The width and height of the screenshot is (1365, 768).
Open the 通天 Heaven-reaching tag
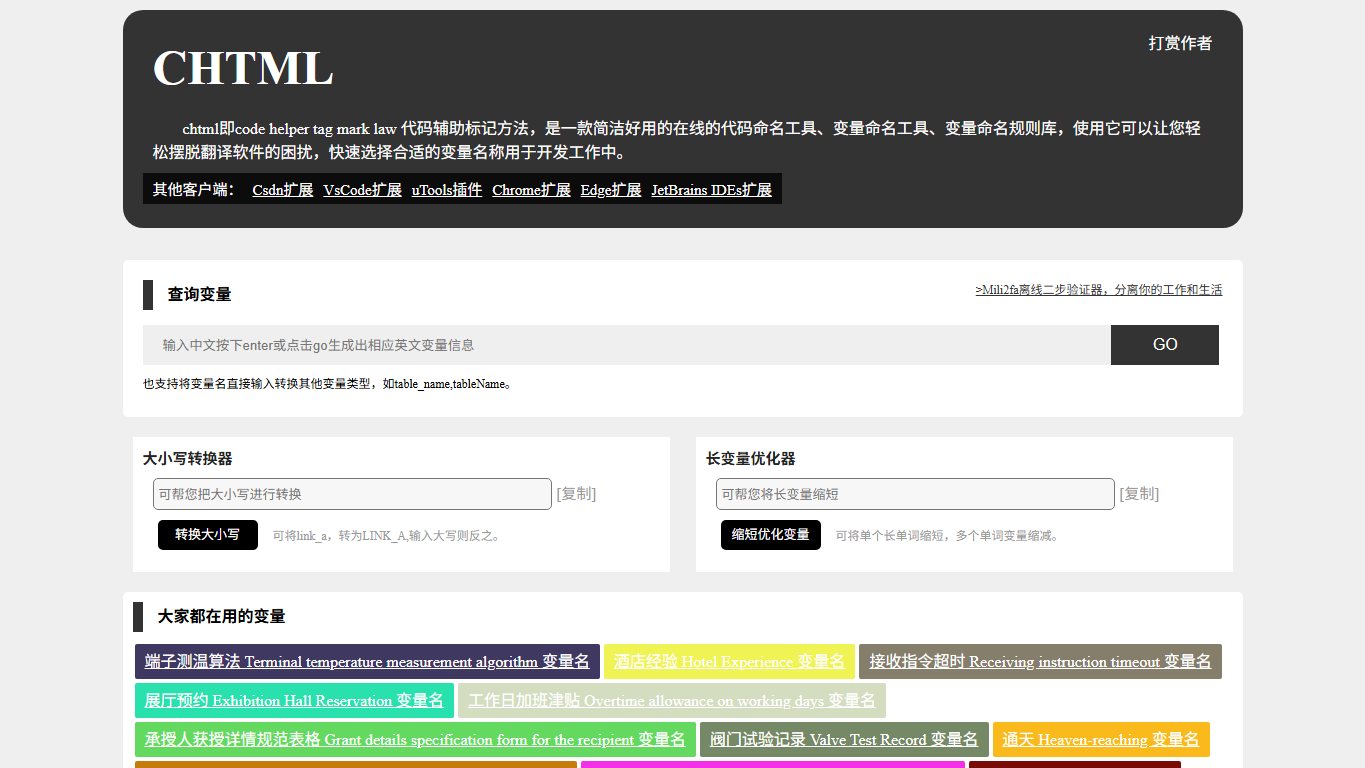pos(1101,740)
